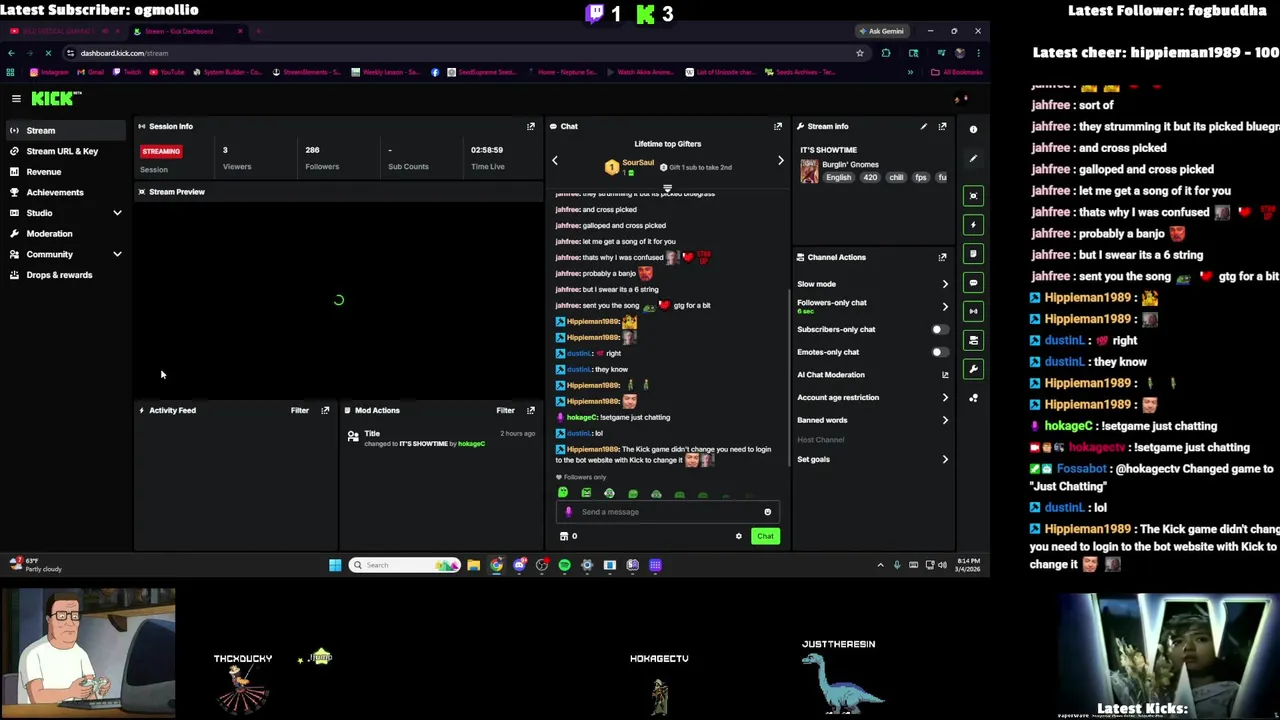
Task: Click the Burglin' Gnomes game thumbnail
Action: click(809, 171)
